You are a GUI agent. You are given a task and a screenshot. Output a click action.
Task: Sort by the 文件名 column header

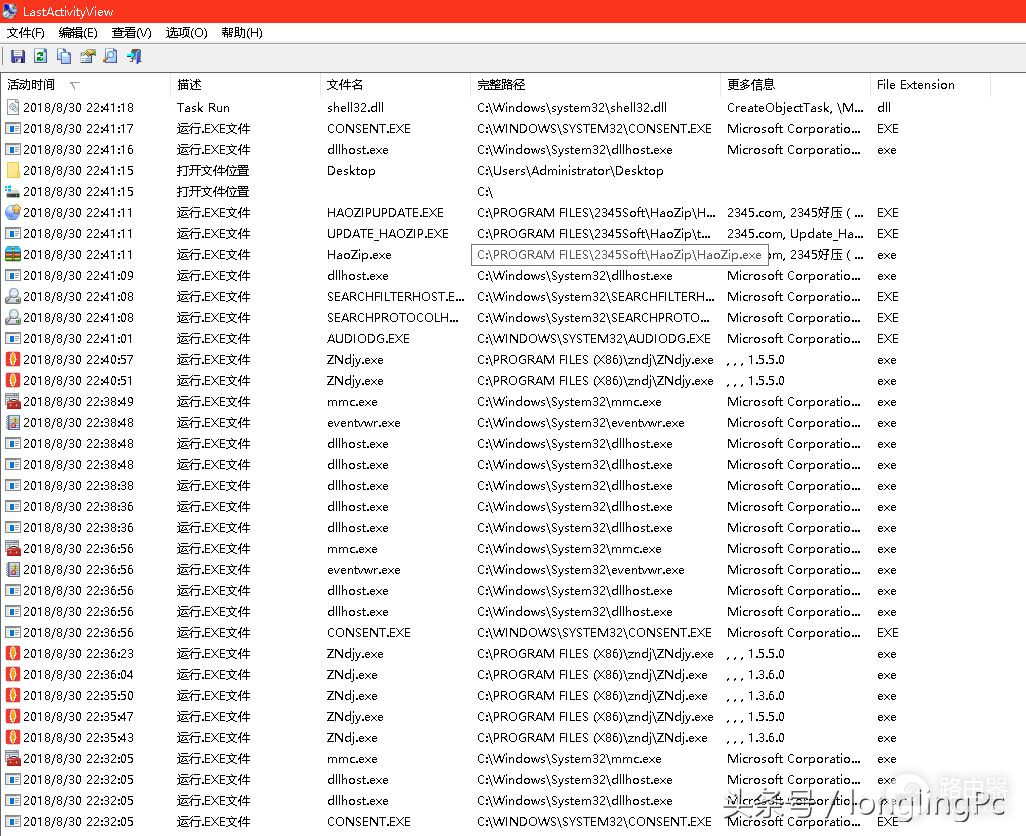coord(345,85)
